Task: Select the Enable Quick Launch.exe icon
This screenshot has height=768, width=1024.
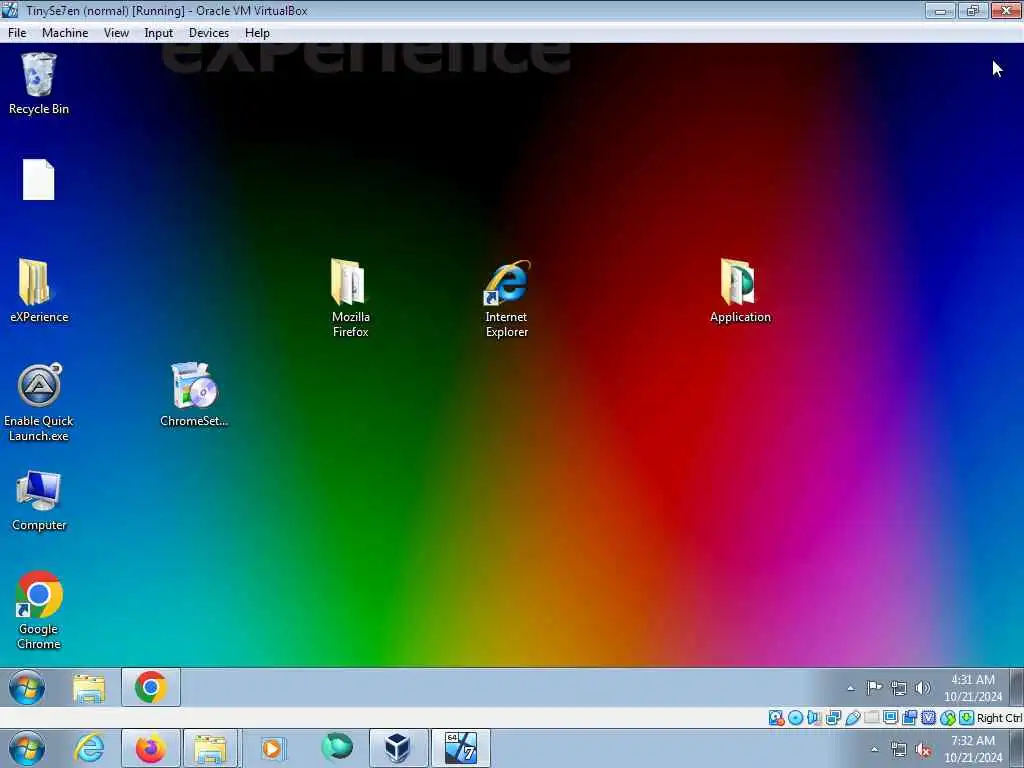Action: tap(39, 402)
